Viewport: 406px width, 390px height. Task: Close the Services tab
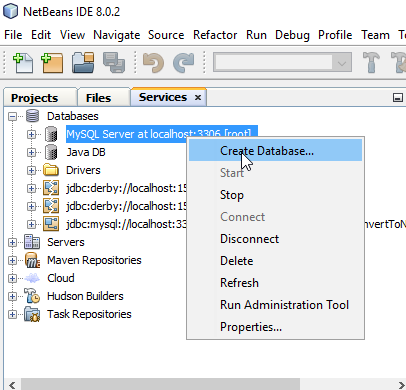coord(198,98)
